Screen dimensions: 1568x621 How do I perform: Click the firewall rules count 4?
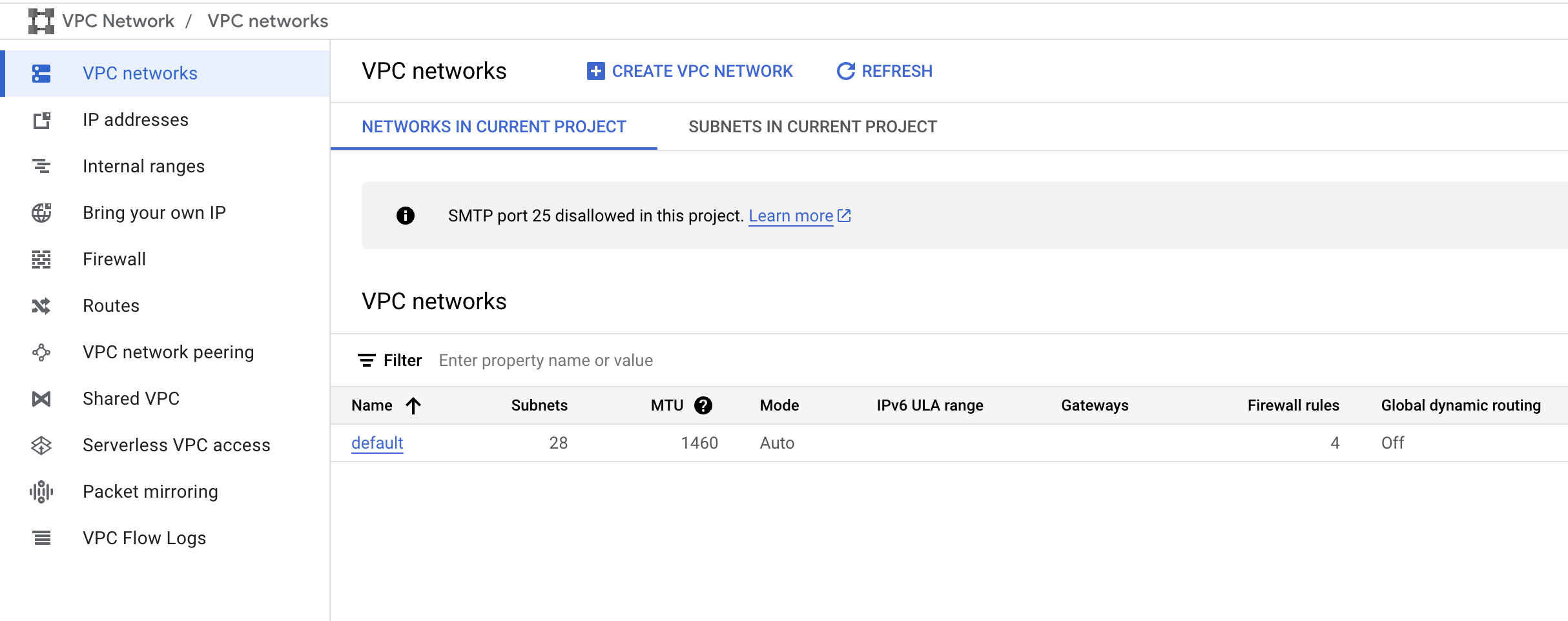[1335, 443]
